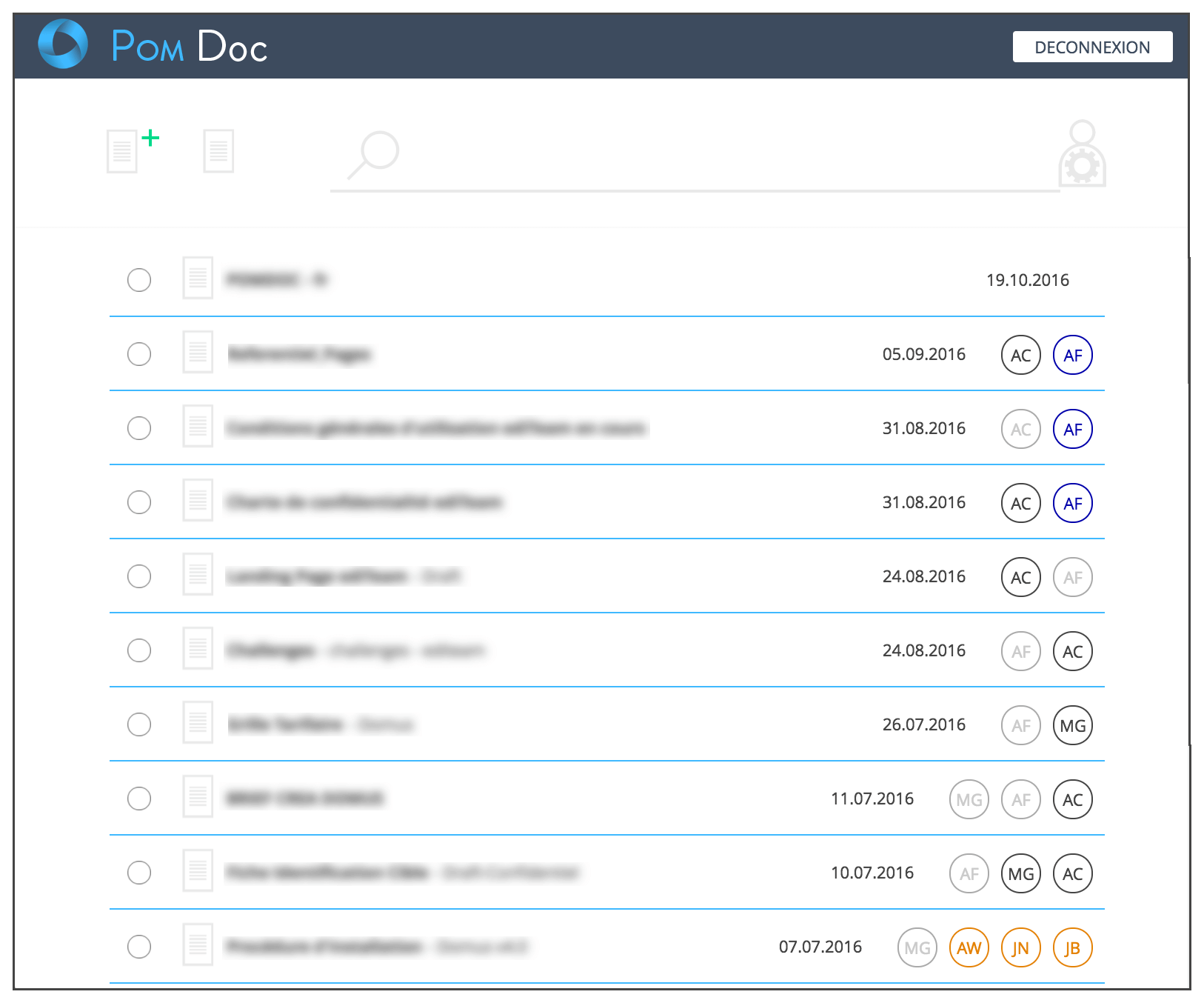Image resolution: width=1204 pixels, height=1003 pixels.
Task: Click the date 26.07.2016
Action: [x=924, y=724]
